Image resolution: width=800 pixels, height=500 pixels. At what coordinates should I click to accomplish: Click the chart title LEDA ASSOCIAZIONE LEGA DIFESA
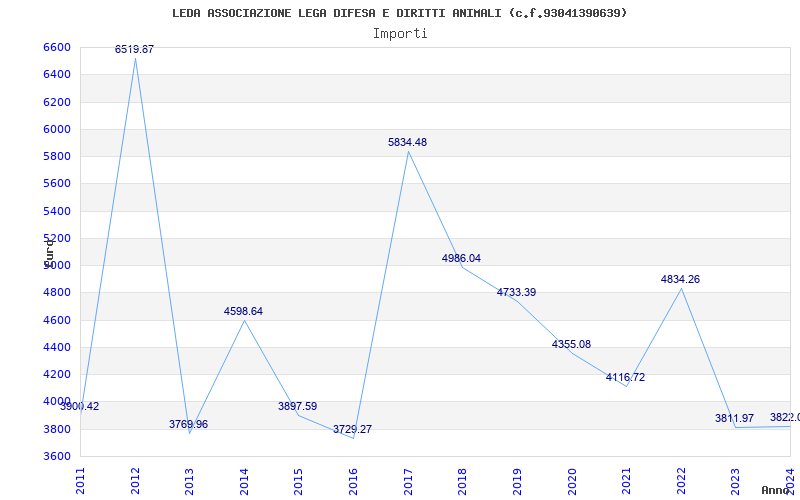pos(399,13)
